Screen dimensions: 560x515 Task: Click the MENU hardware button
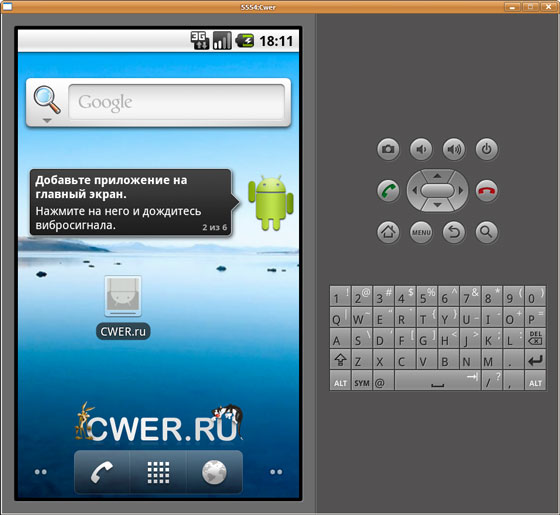click(421, 232)
